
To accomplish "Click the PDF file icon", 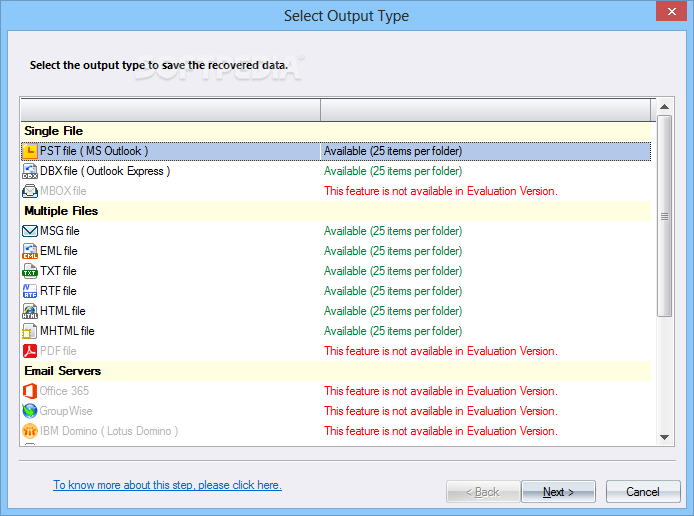I will [30, 351].
